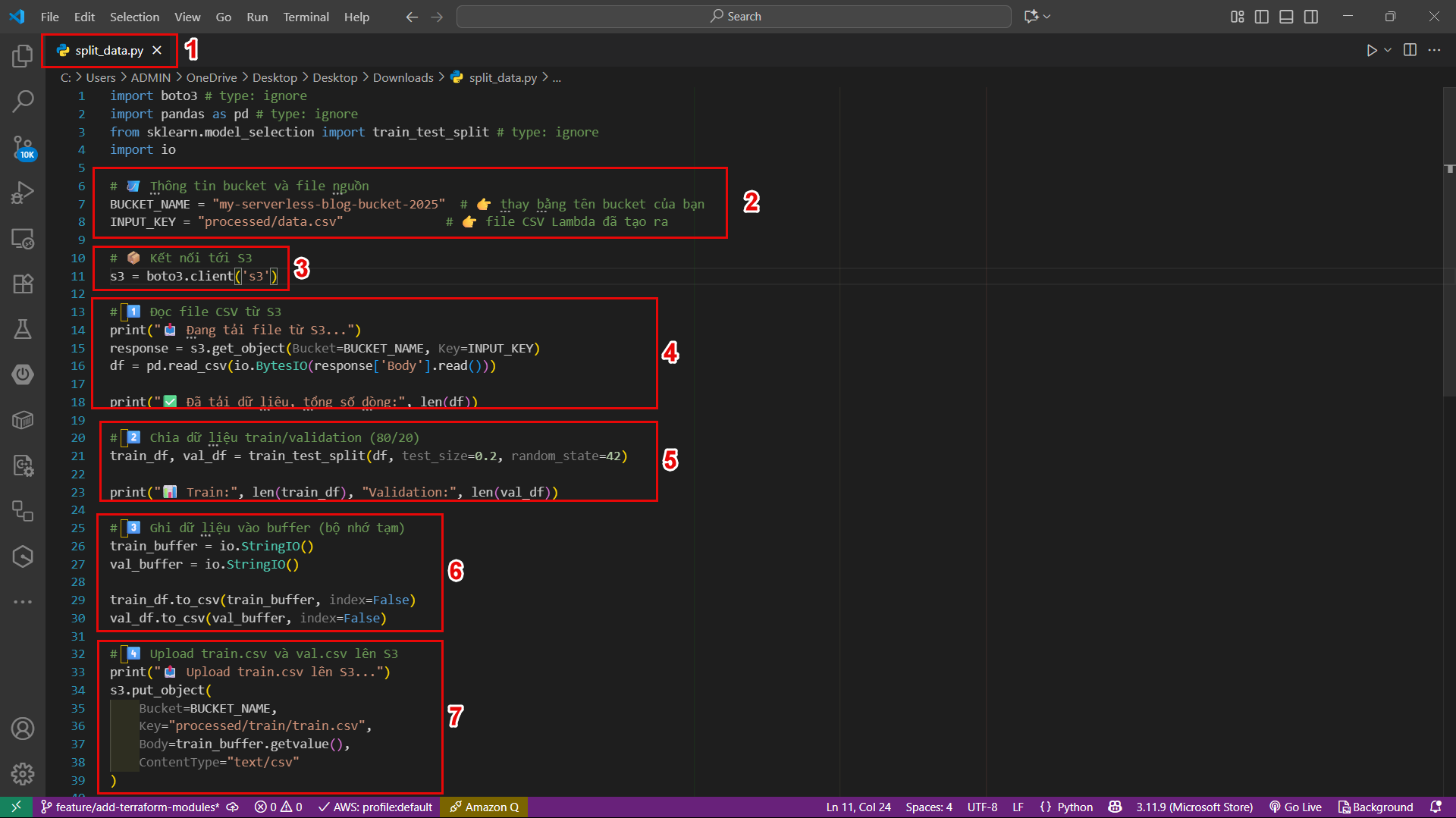
Task: Open the Spring Boot power-hexagon view
Action: click(x=23, y=375)
